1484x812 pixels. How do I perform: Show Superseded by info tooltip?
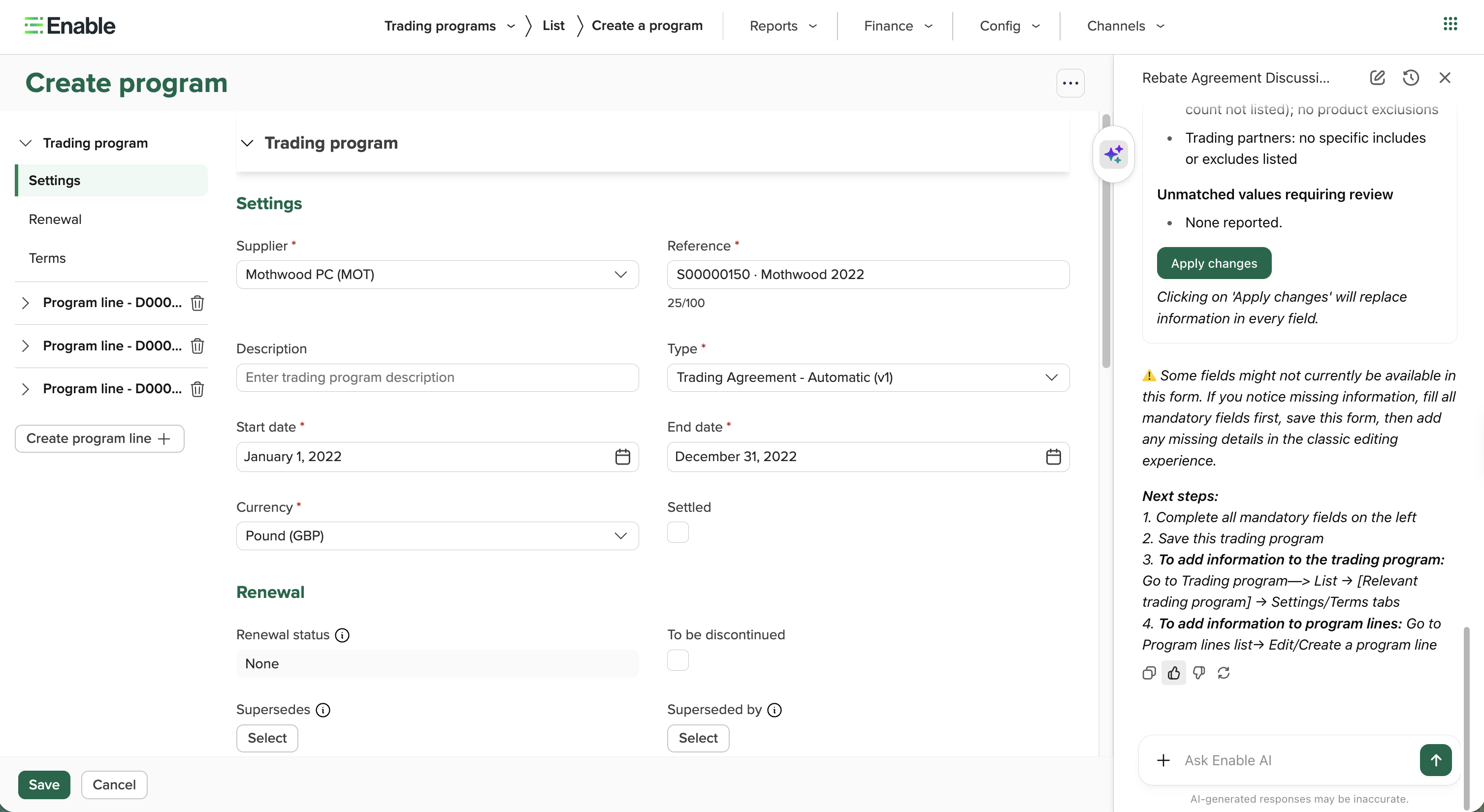point(775,710)
